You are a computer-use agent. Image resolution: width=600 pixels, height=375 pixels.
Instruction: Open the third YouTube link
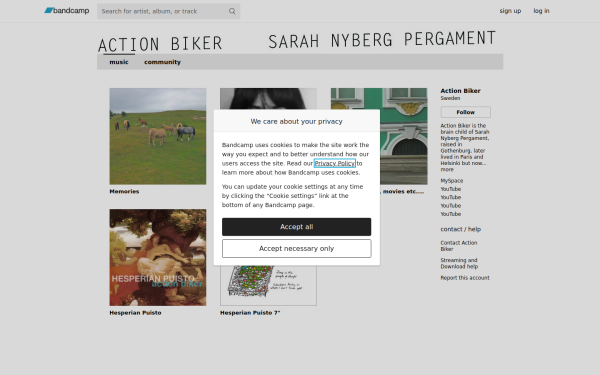pos(450,206)
